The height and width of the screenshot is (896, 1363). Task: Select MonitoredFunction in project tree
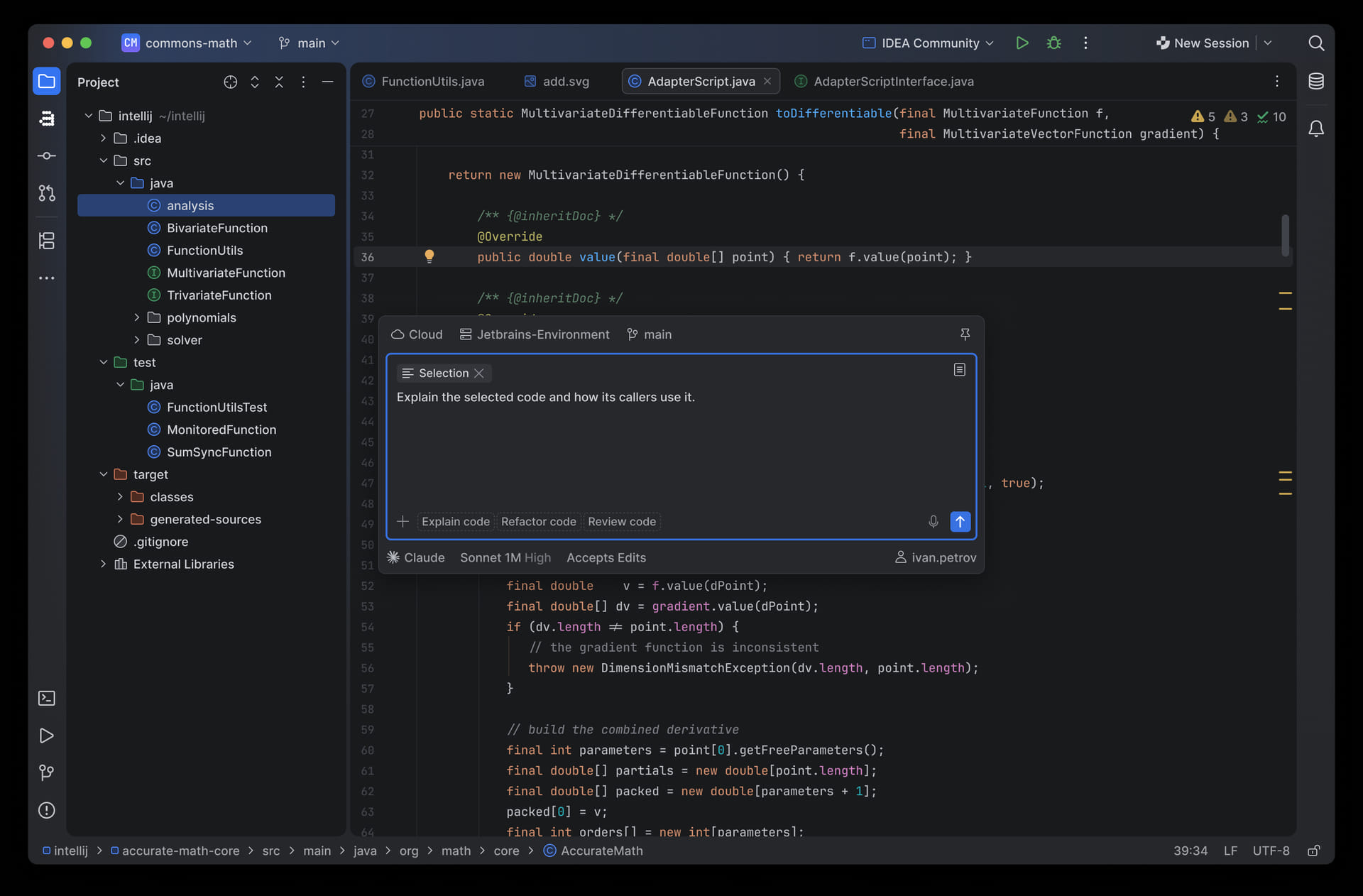pyautogui.click(x=206, y=430)
